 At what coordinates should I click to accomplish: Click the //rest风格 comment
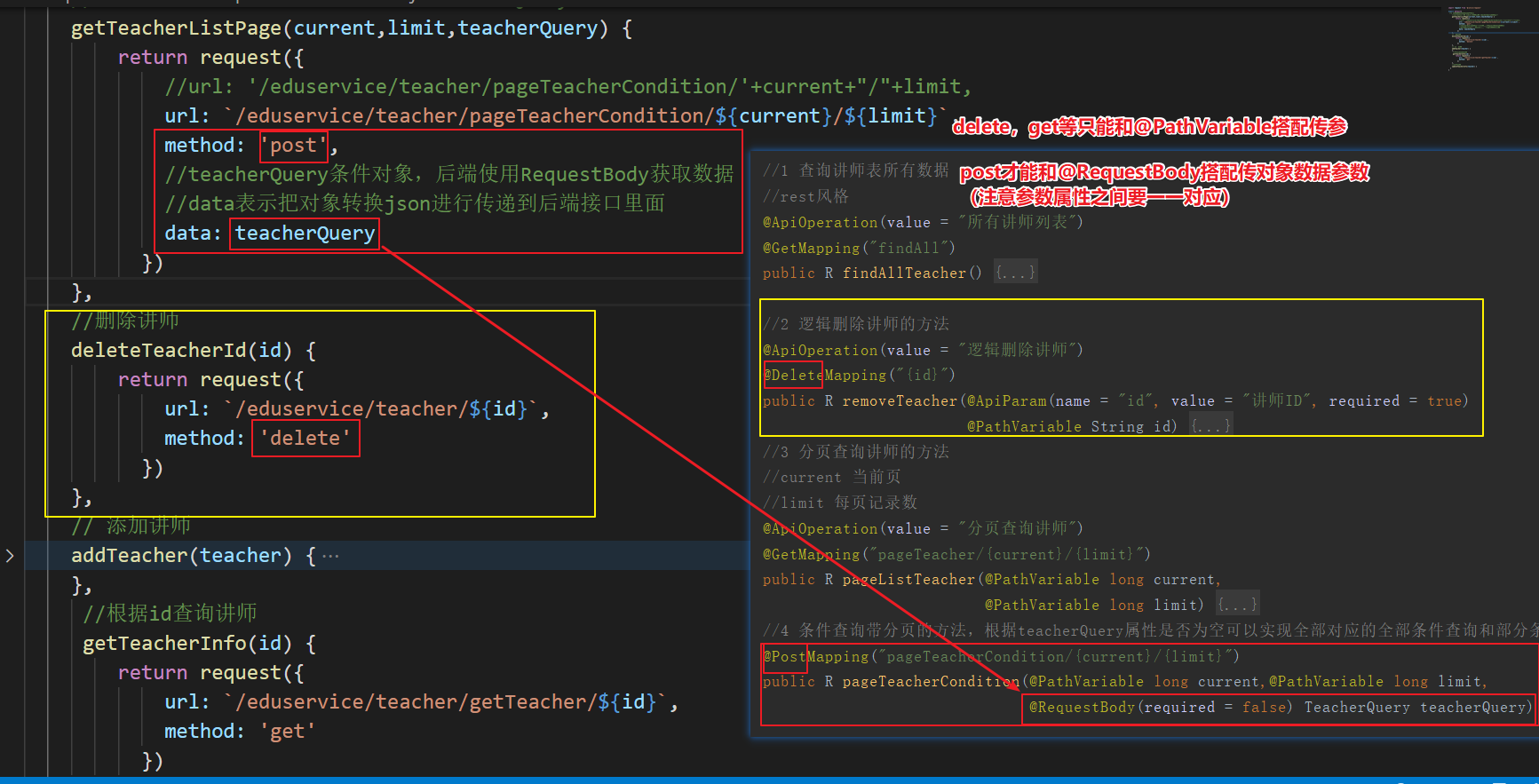tap(805, 196)
